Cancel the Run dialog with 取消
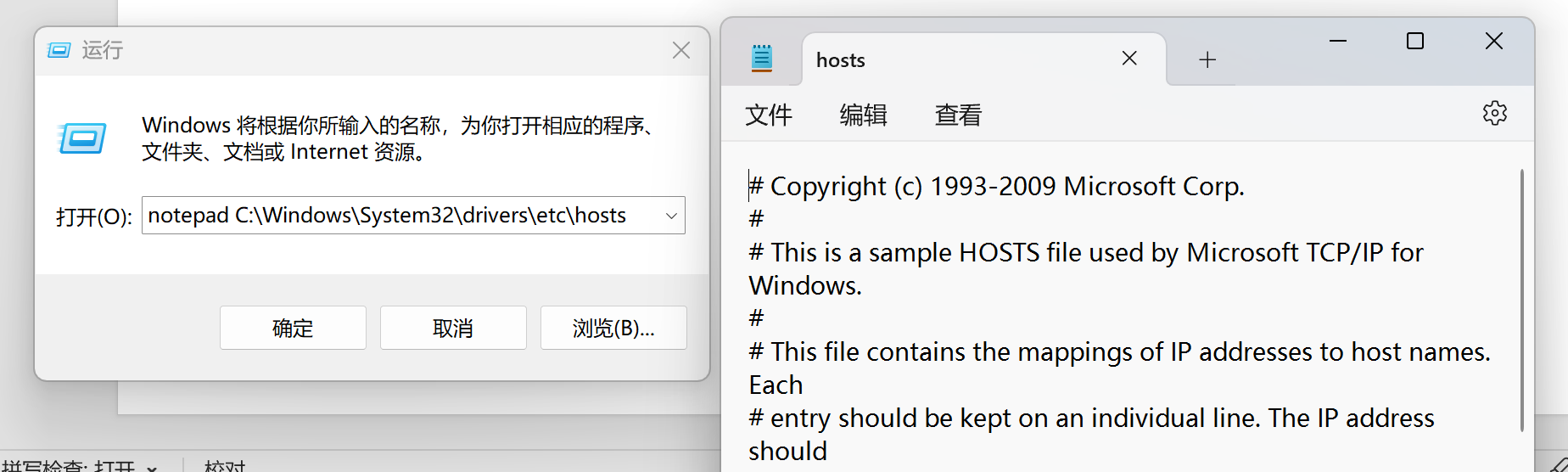This screenshot has height=472, width=1568. pyautogui.click(x=453, y=328)
